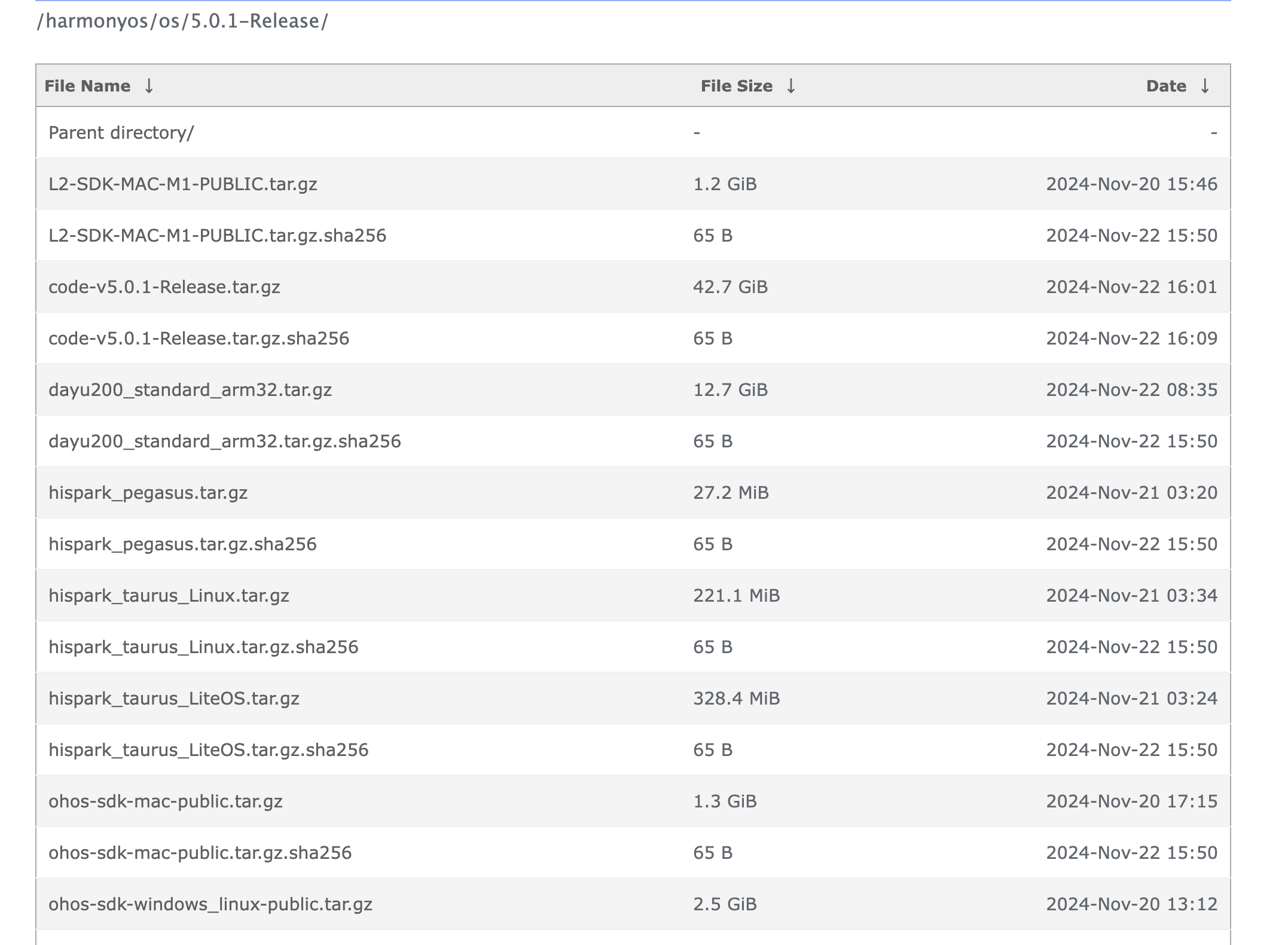
Task: Click the File Size column header
Action: pyautogui.click(x=737, y=86)
